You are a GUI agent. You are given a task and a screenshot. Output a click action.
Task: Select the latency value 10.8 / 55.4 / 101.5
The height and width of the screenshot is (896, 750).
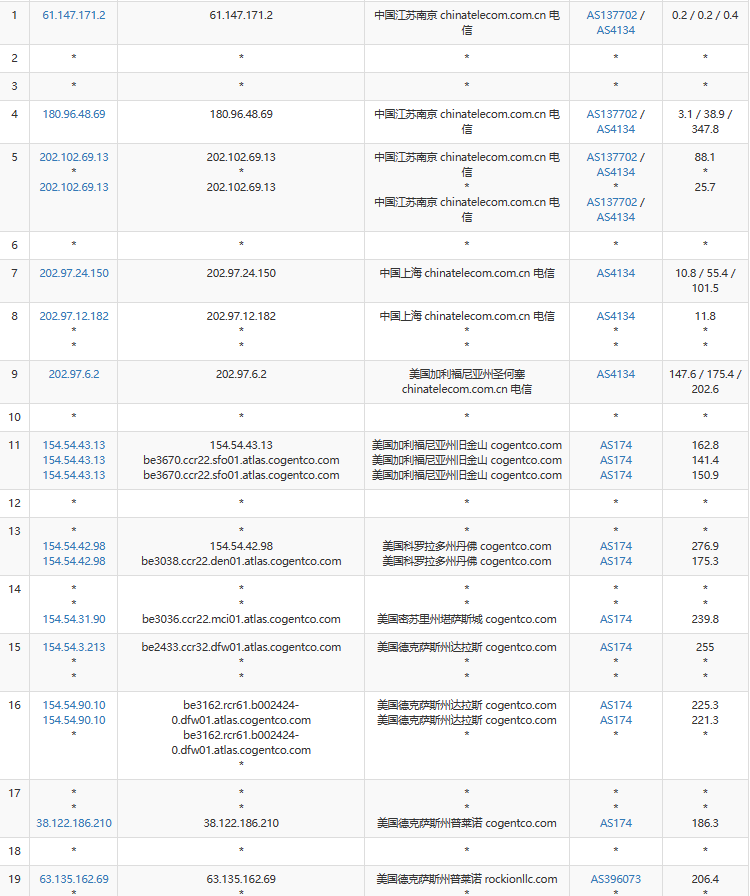(x=705, y=281)
